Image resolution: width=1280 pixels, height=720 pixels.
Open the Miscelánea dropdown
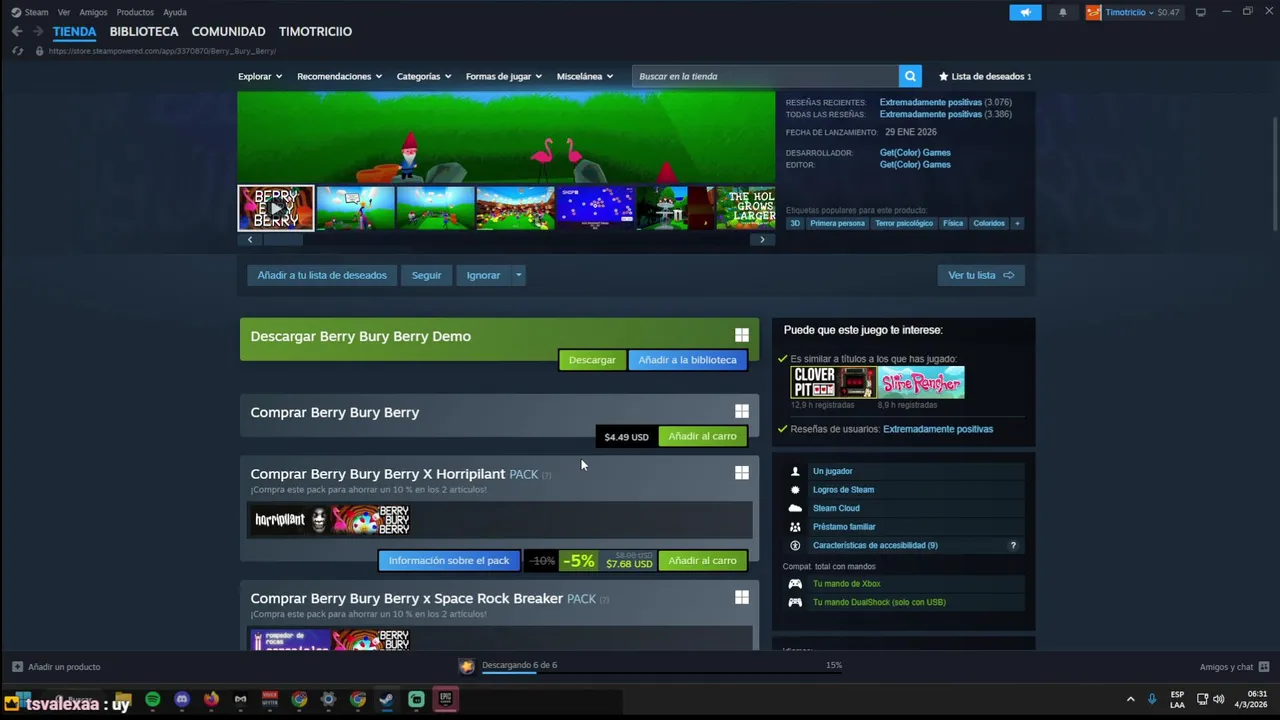tap(585, 76)
